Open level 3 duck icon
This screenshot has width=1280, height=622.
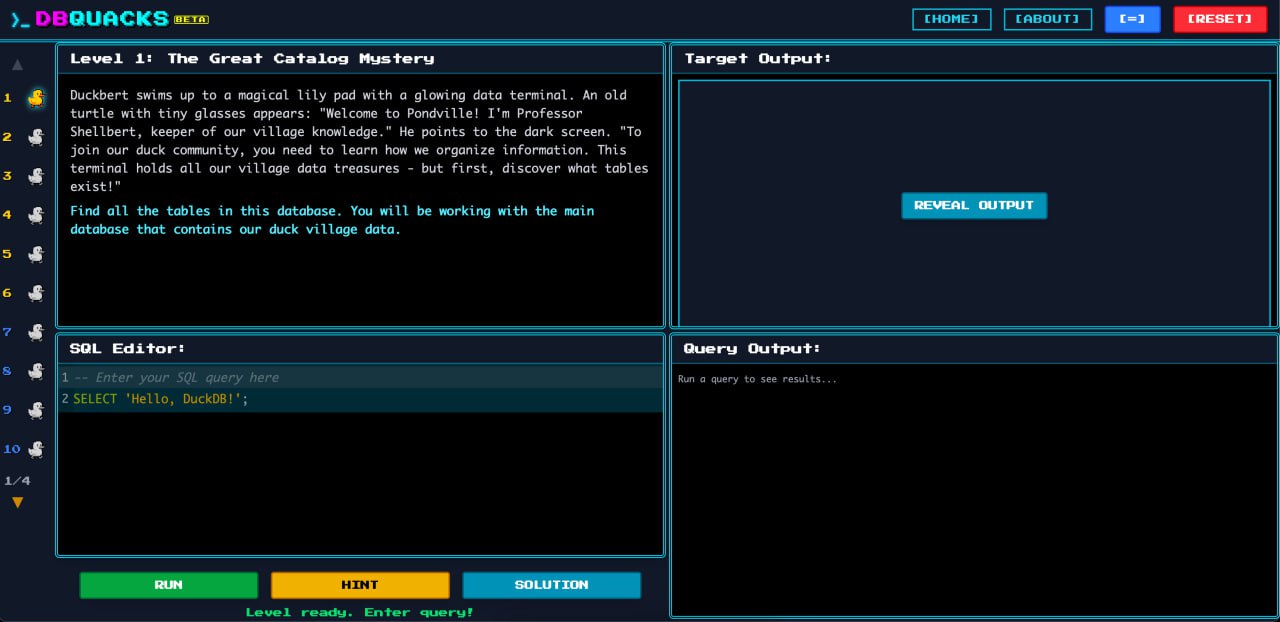coord(36,176)
